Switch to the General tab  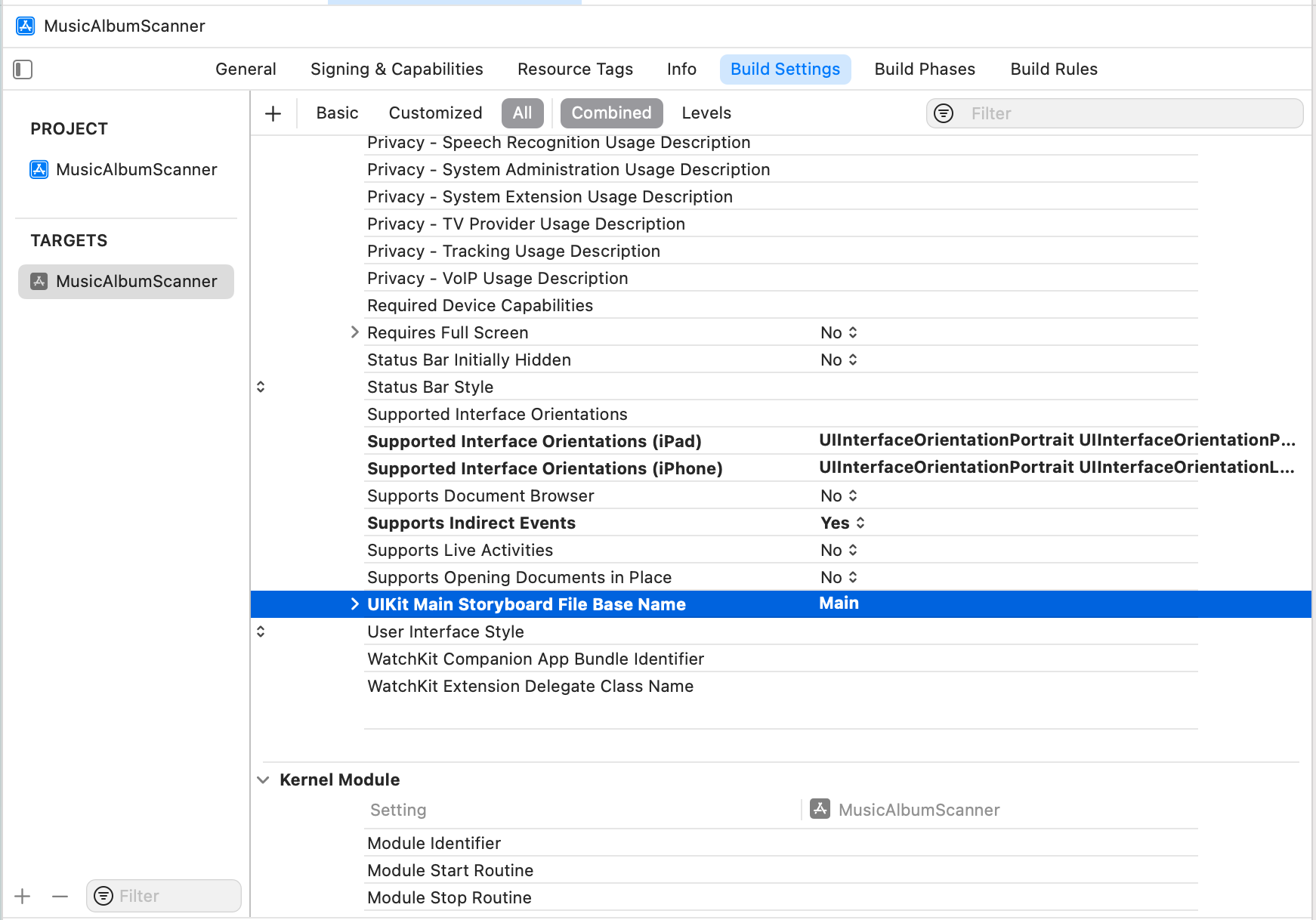pos(246,69)
